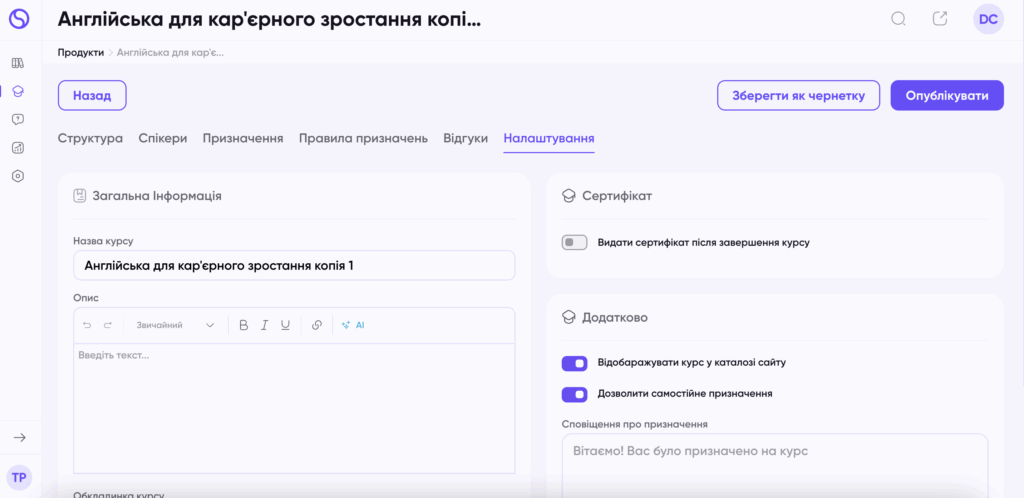Open the analytics chart sidebar icon
The image size is (1024, 498).
click(x=18, y=148)
